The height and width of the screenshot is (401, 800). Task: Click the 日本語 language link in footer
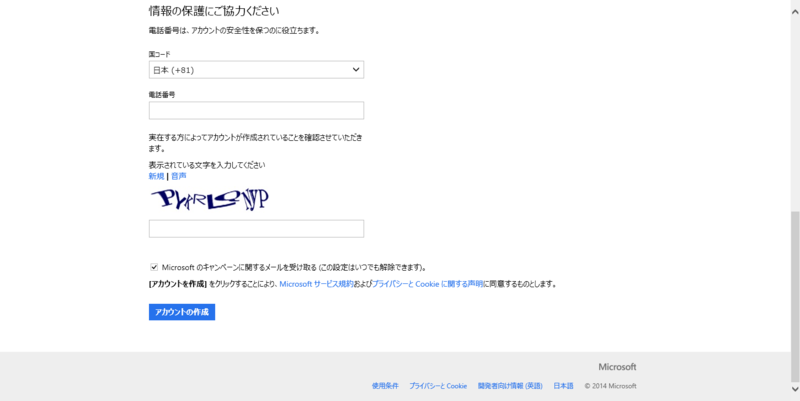pyautogui.click(x=563, y=386)
